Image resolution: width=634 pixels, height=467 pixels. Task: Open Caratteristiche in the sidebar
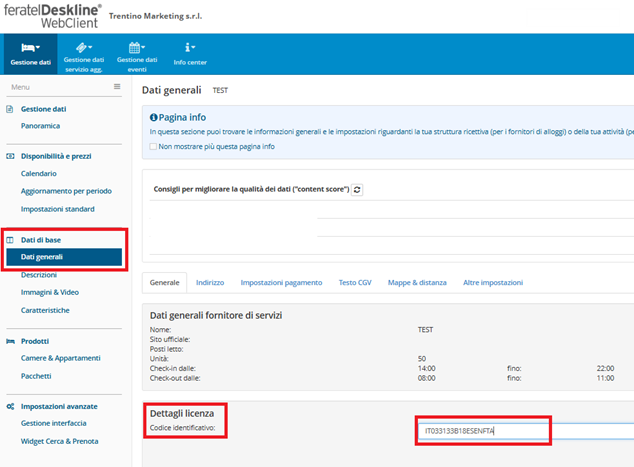(45, 310)
